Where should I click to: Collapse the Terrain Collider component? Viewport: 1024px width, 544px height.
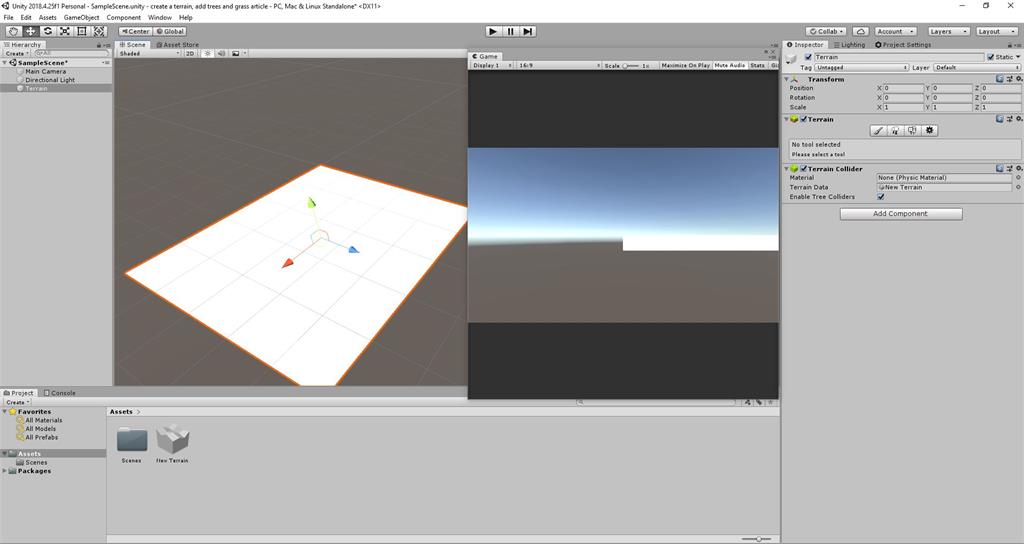pos(787,168)
